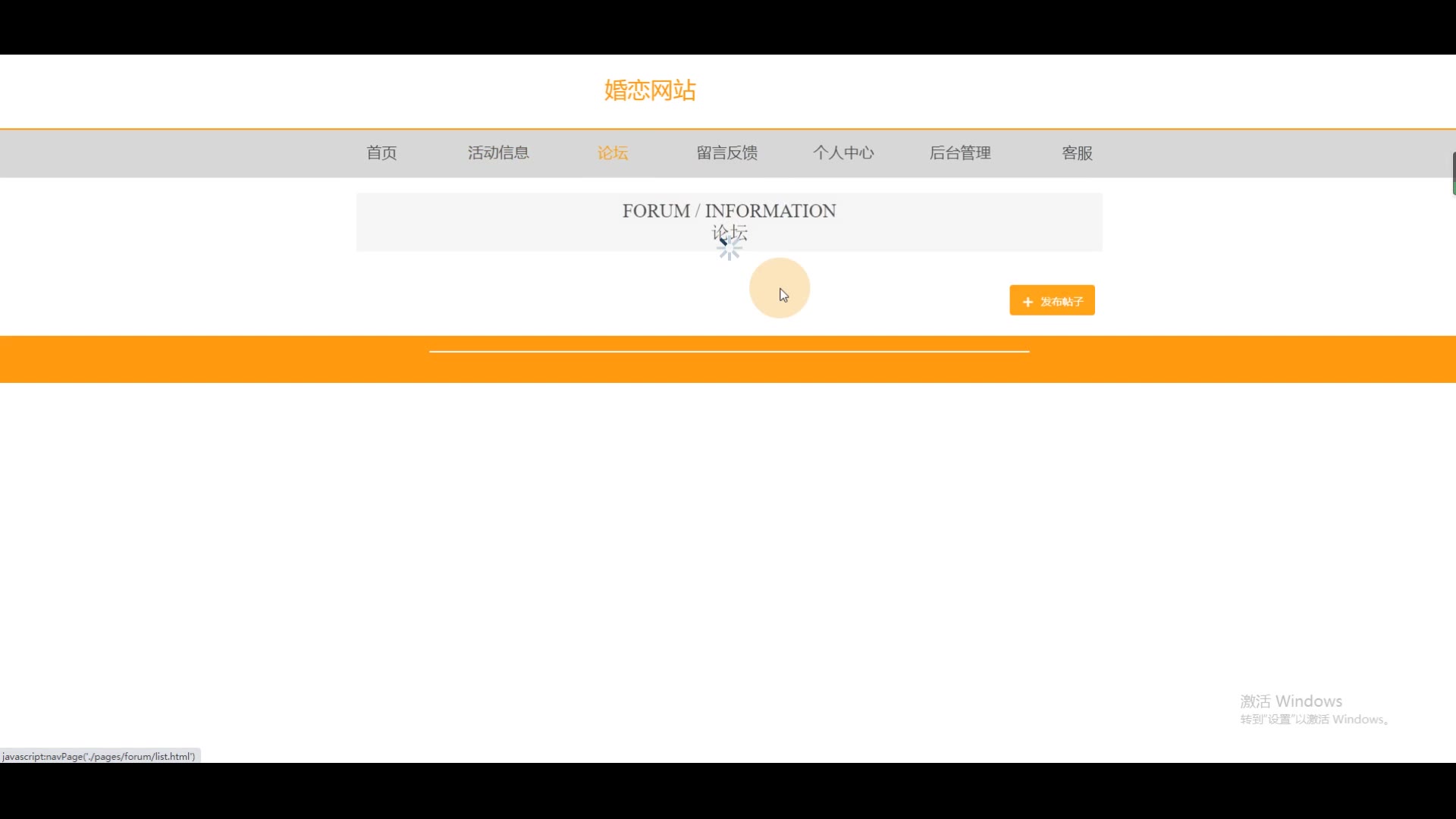Click the 转到设置以激活 Windows text
Viewport: 1456px width, 819px height.
pos(1313,720)
